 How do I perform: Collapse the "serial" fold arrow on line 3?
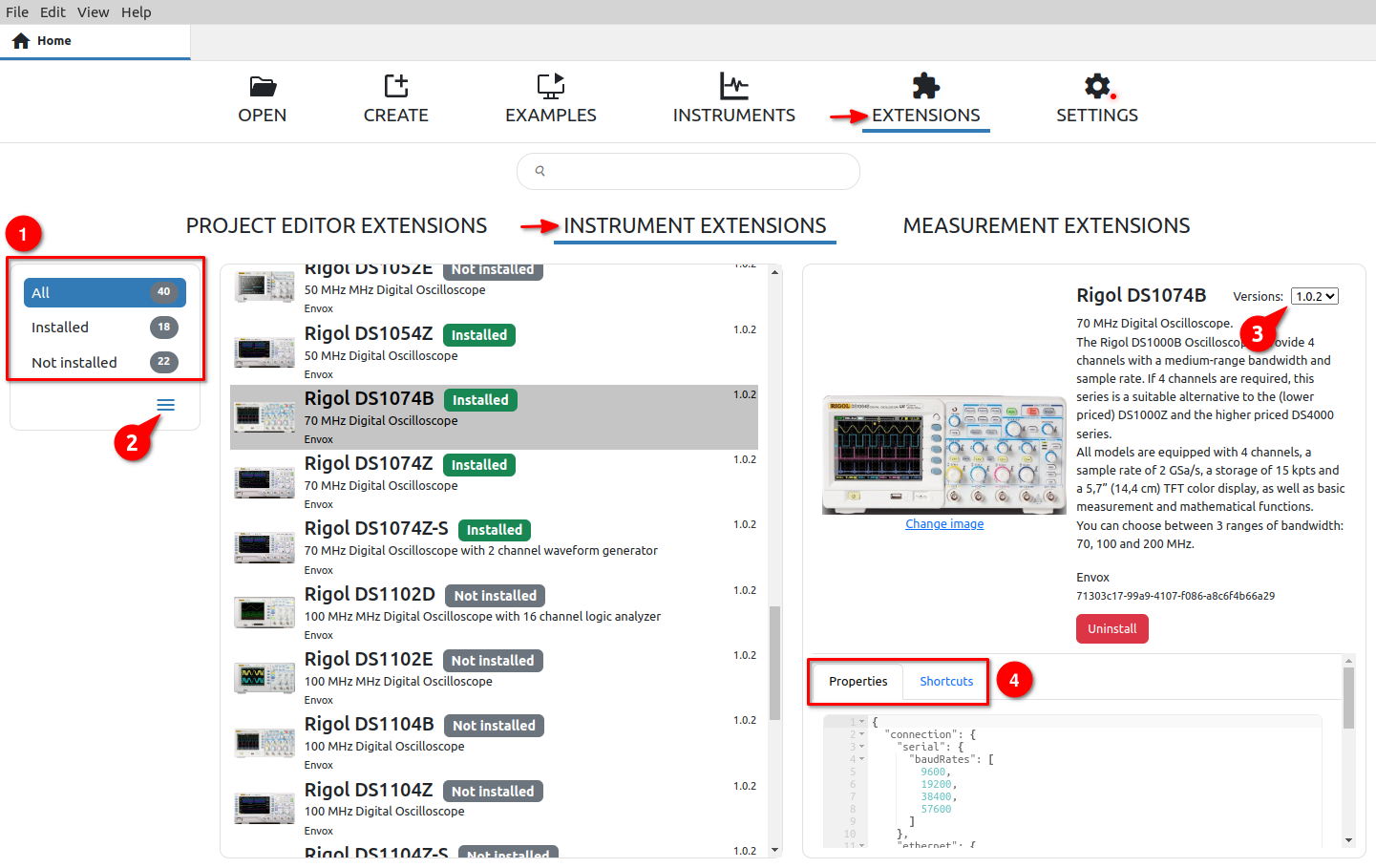click(x=862, y=747)
